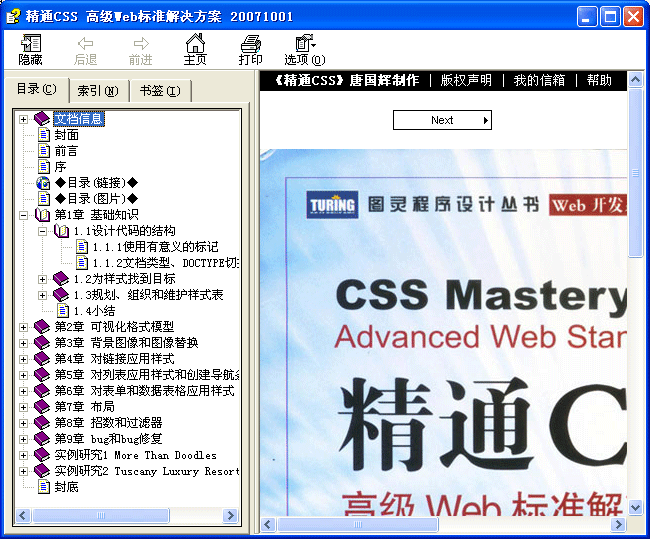Switch to the 索引(N) tab
Screen dimensions: 650x539
point(98,90)
